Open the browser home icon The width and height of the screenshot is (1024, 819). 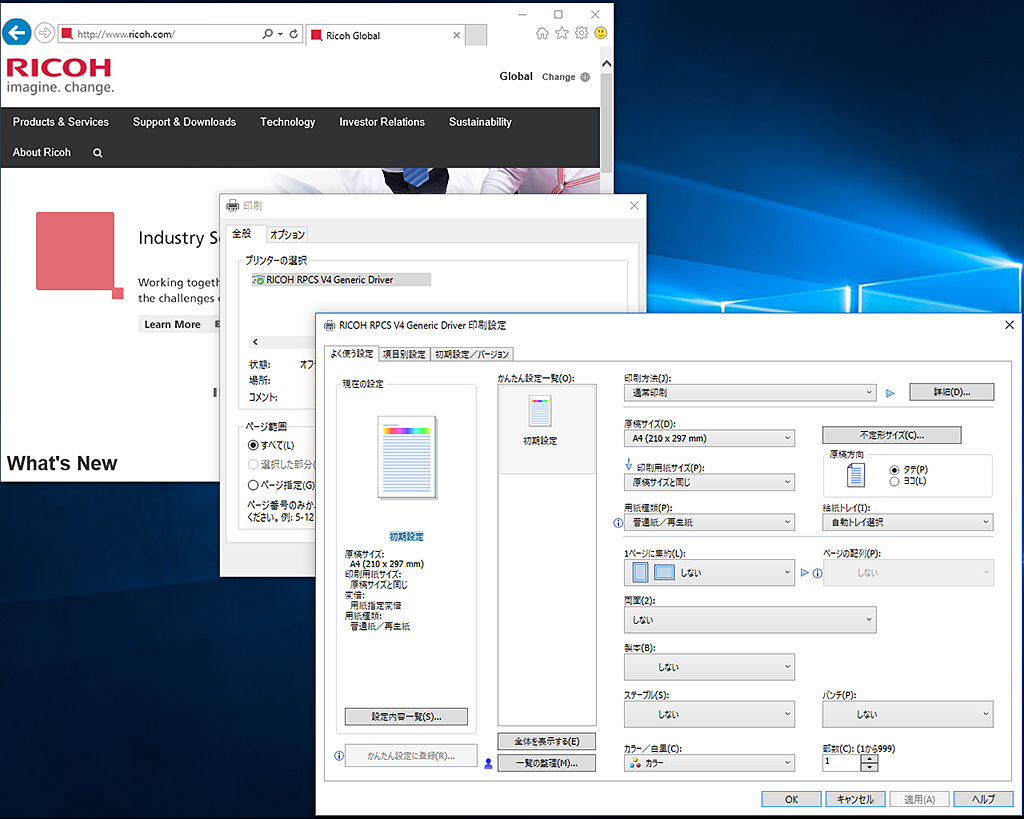542,33
